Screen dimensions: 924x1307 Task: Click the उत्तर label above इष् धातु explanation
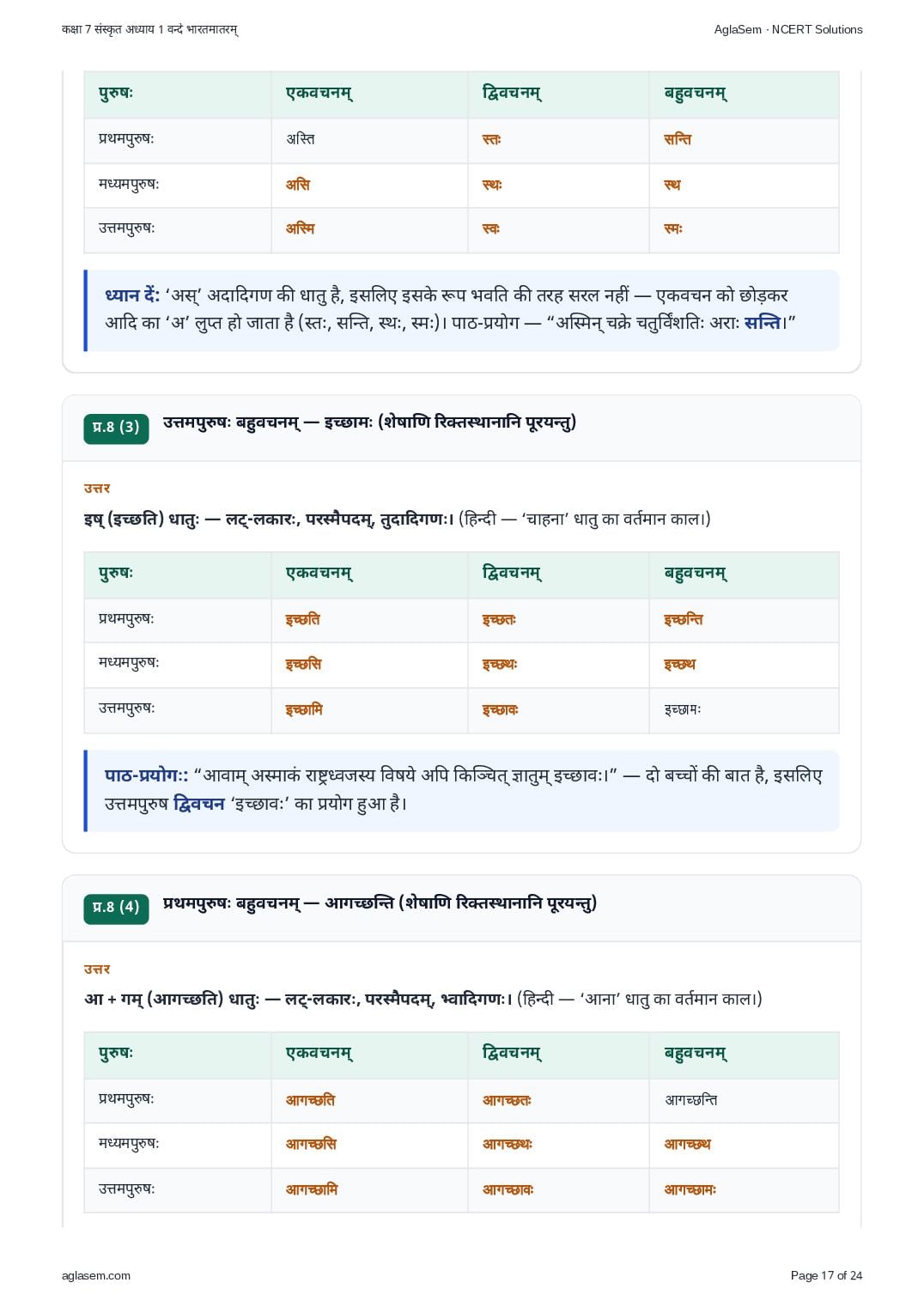click(x=97, y=488)
